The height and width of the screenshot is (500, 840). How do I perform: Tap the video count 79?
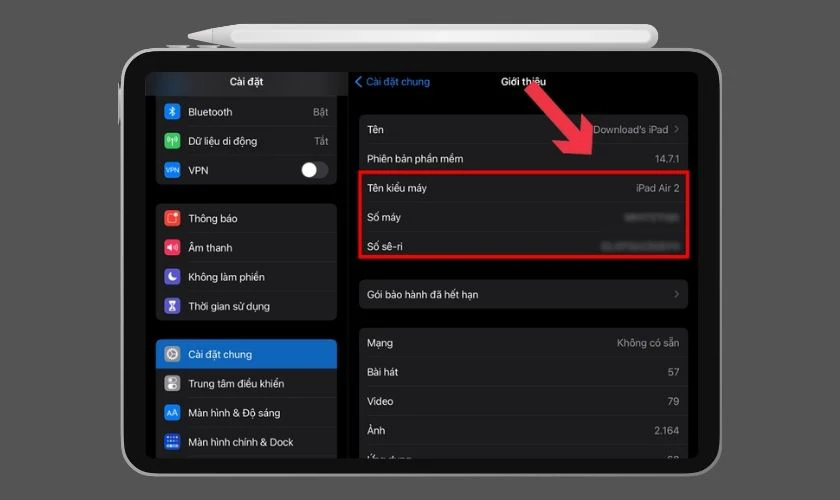pos(673,401)
